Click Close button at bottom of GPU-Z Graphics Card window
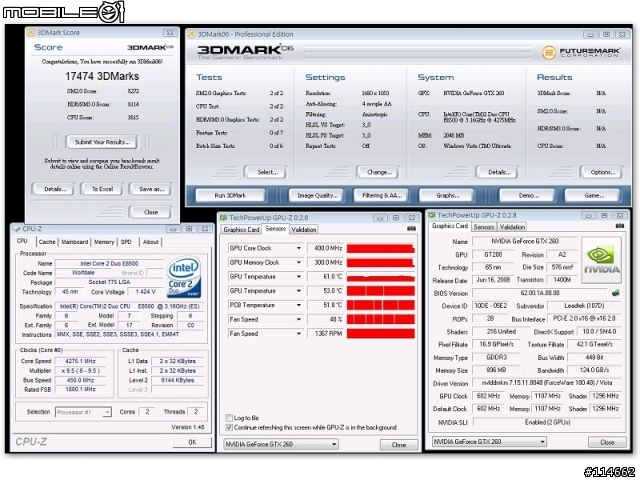The image size is (640, 480). pos(607,442)
